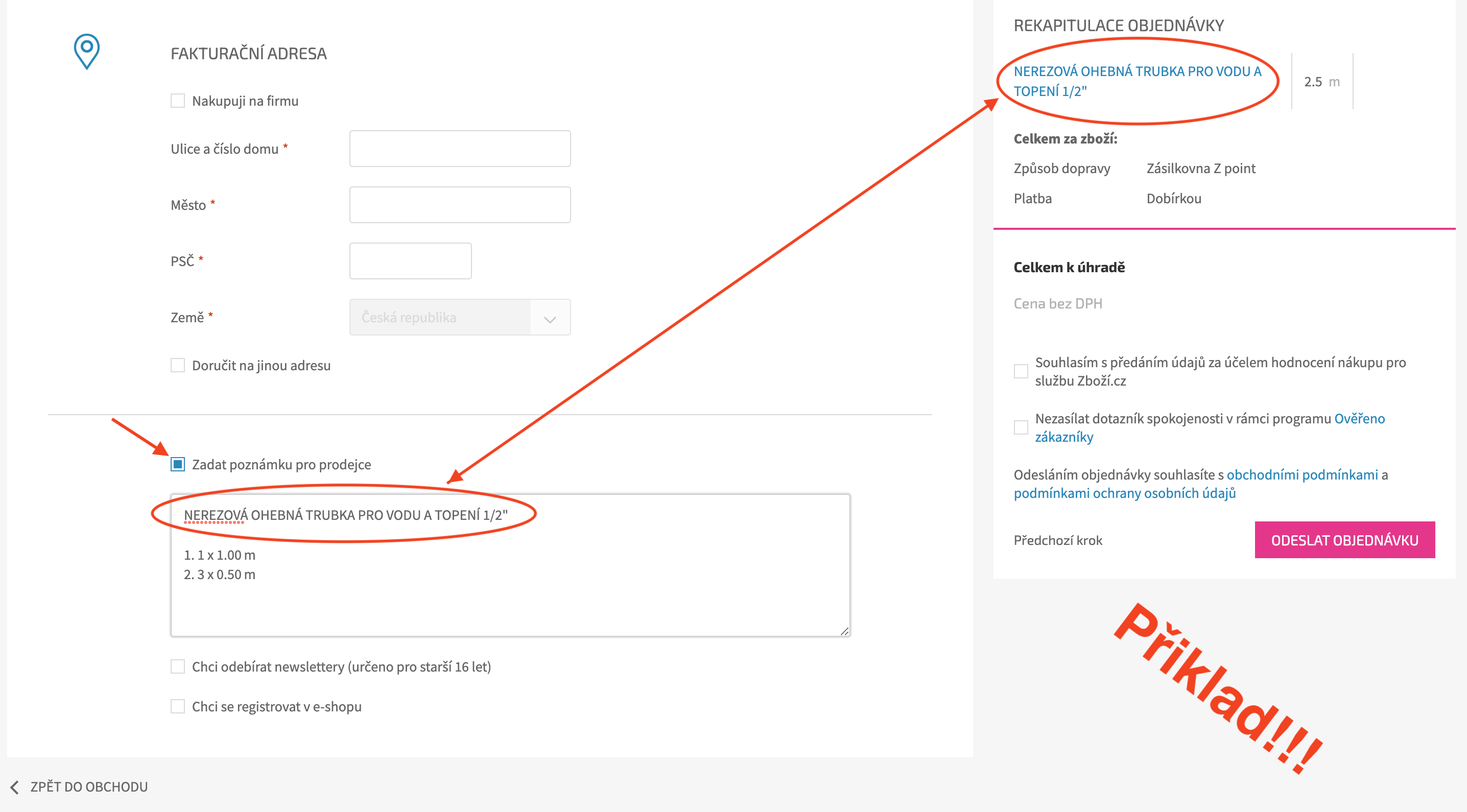Open the Nerezová ohebná trubka product link
Image resolution: width=1467 pixels, height=812 pixels.
(1137, 81)
